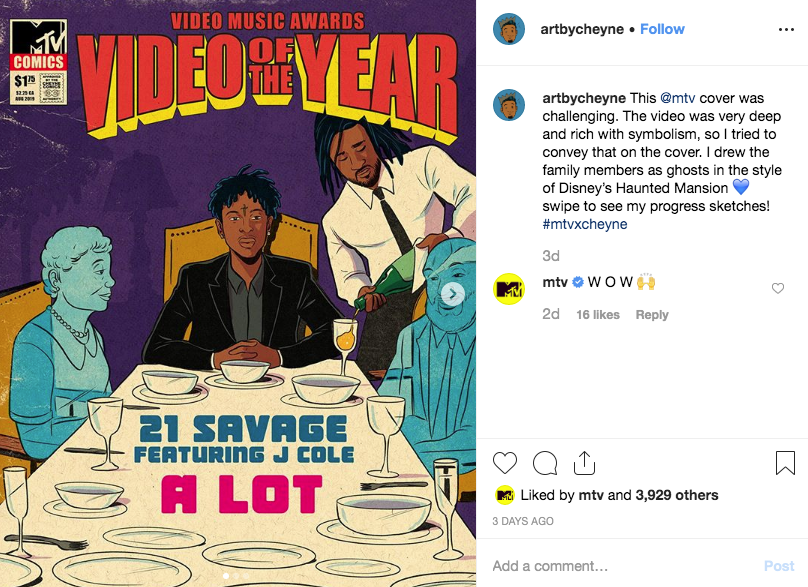Follow the artbycheyne account

coord(662,30)
